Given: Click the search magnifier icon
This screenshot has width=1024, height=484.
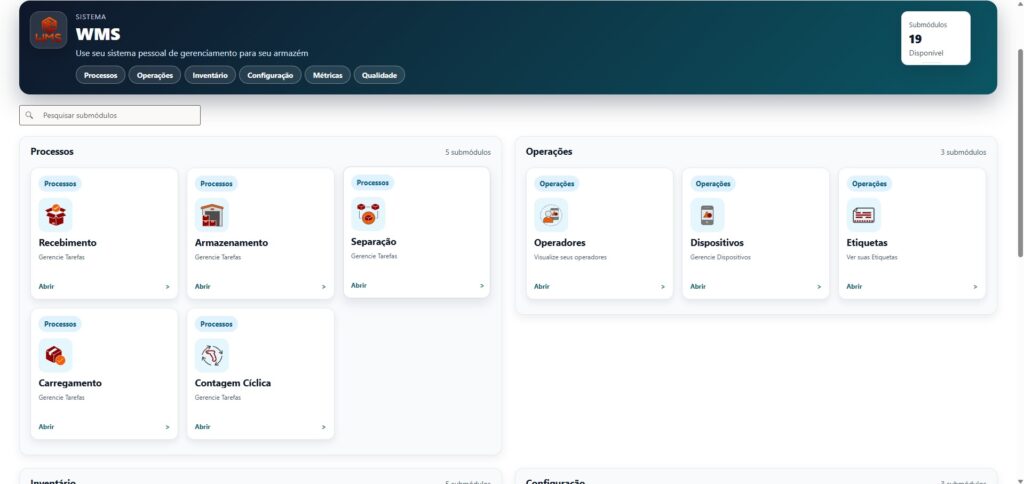Looking at the screenshot, I should point(29,115).
